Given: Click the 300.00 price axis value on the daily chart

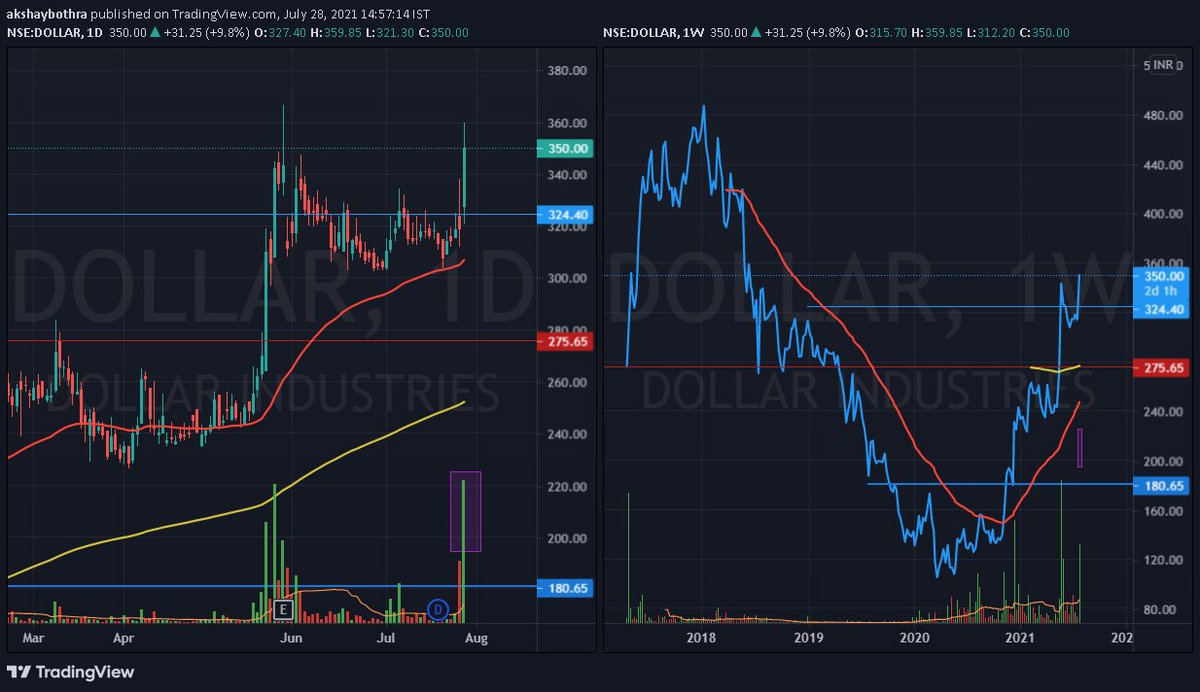Looking at the screenshot, I should [x=568, y=278].
